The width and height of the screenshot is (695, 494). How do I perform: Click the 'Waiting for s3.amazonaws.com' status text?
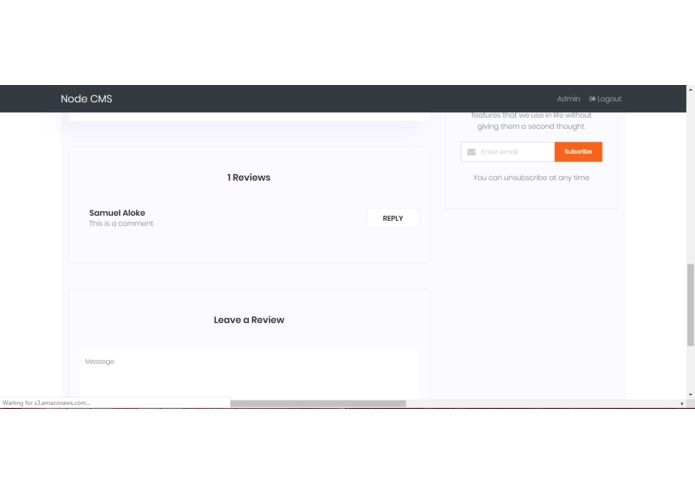46,403
